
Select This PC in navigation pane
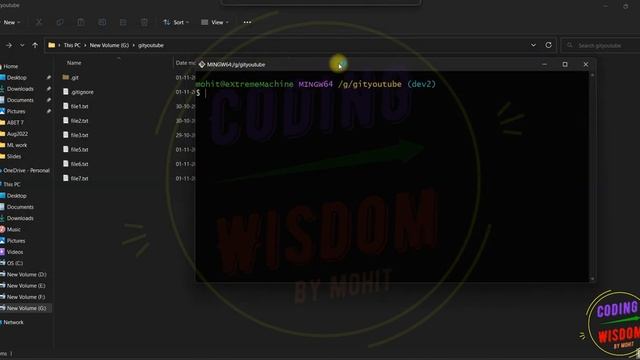click(x=11, y=184)
